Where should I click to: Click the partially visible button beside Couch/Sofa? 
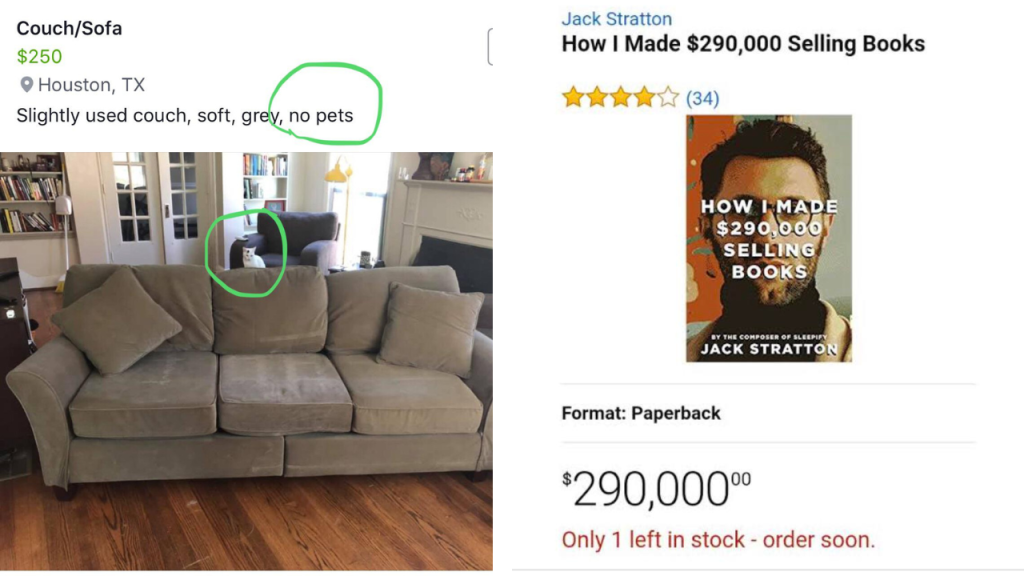(490, 47)
